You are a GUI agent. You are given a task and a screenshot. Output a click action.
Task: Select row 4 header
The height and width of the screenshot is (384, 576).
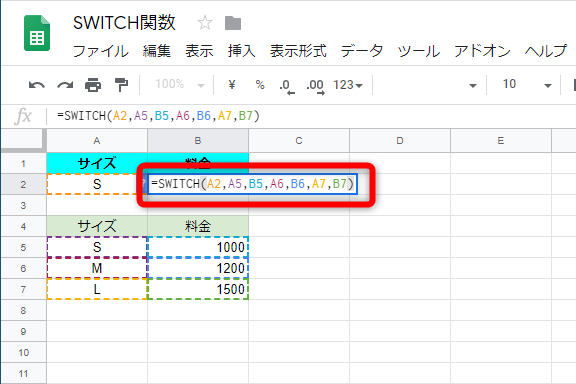[24, 226]
